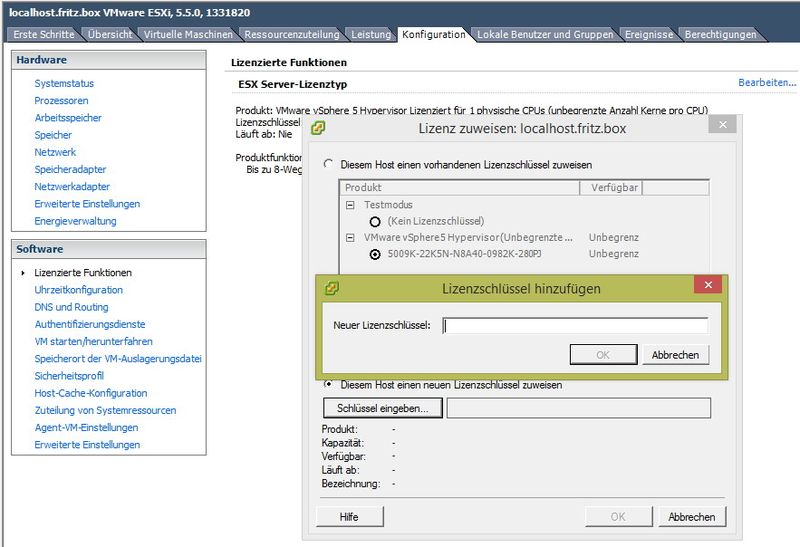Open the Berechtigungen tab
Screen dimensions: 800x547
pos(720,34)
